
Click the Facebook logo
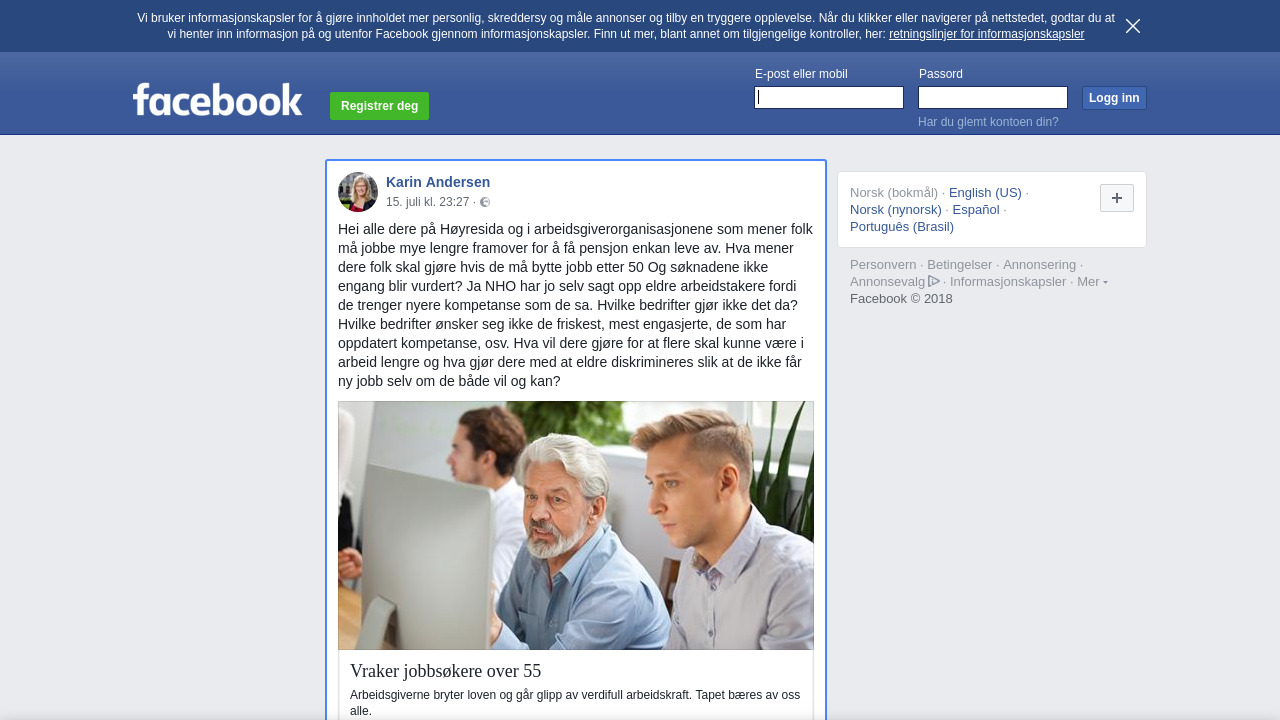(217, 100)
